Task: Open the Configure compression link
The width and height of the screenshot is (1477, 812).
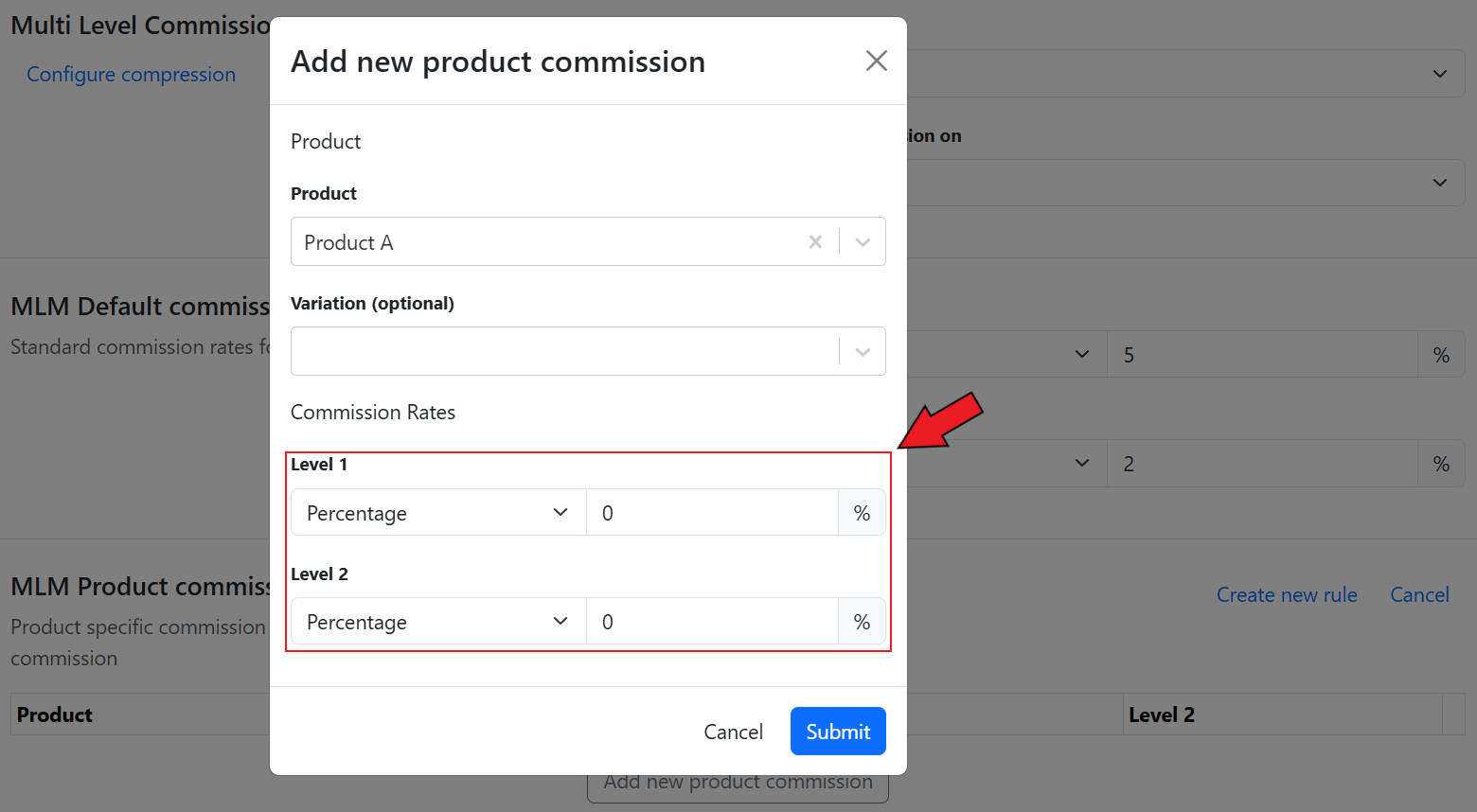Action: coord(131,75)
